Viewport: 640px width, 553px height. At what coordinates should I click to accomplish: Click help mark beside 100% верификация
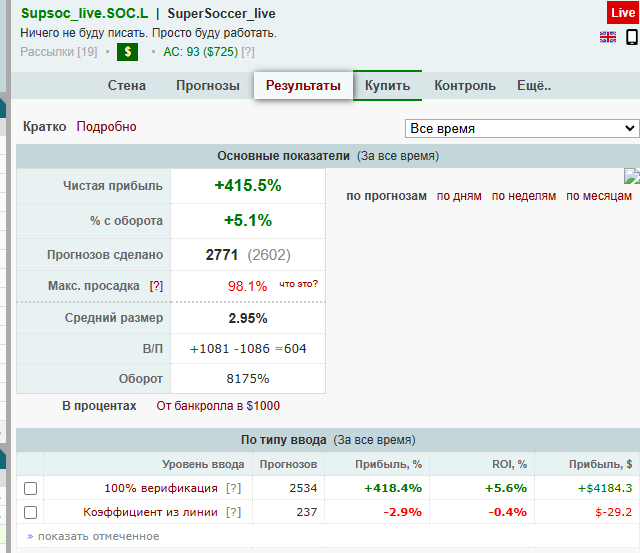pos(233,488)
